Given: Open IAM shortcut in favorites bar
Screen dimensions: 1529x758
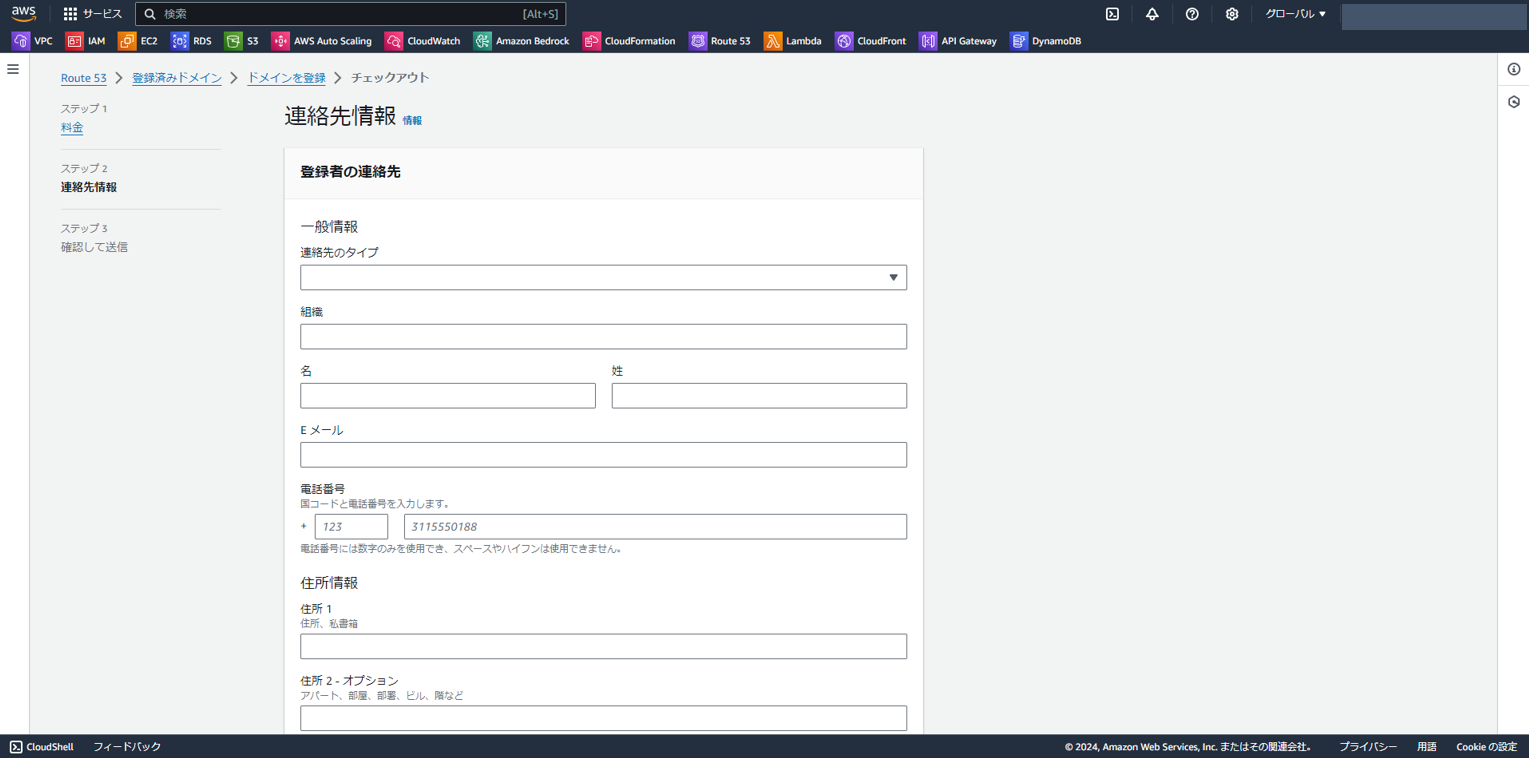Looking at the screenshot, I should tap(85, 41).
